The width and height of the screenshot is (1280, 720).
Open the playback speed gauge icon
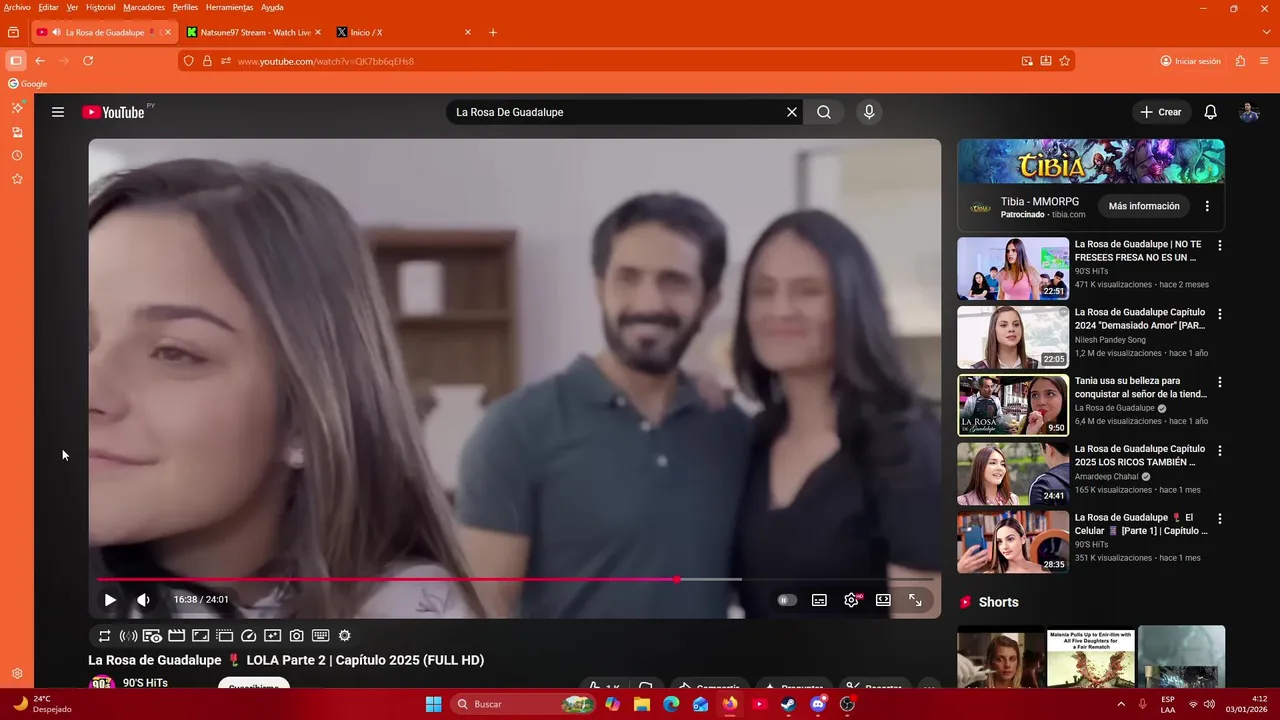[x=249, y=635]
